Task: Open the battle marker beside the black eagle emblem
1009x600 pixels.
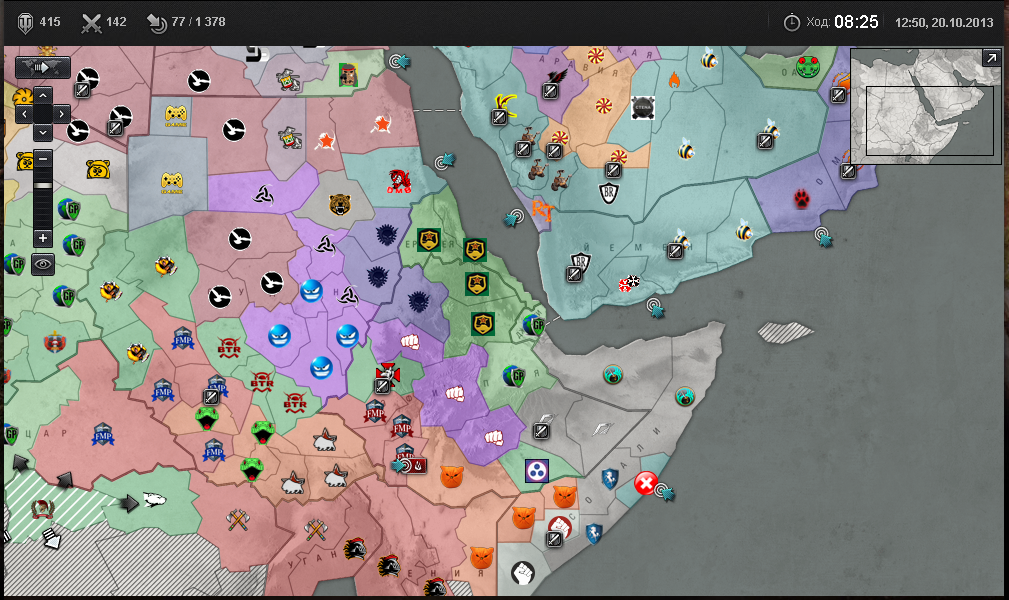Action: pos(550,91)
